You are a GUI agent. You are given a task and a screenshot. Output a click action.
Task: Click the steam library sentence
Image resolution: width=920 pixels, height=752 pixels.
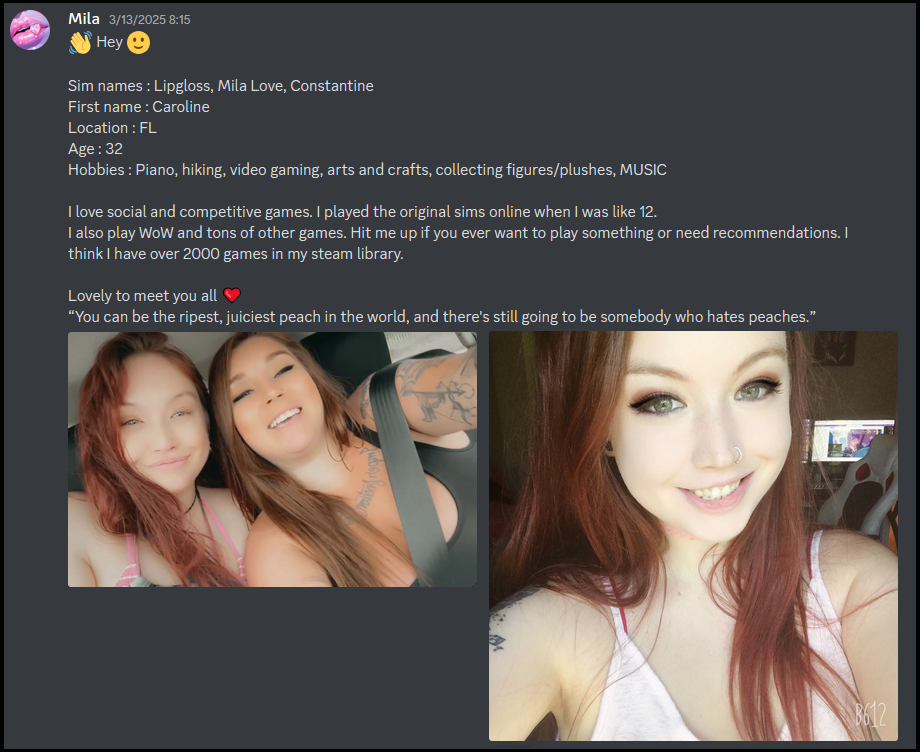click(236, 254)
